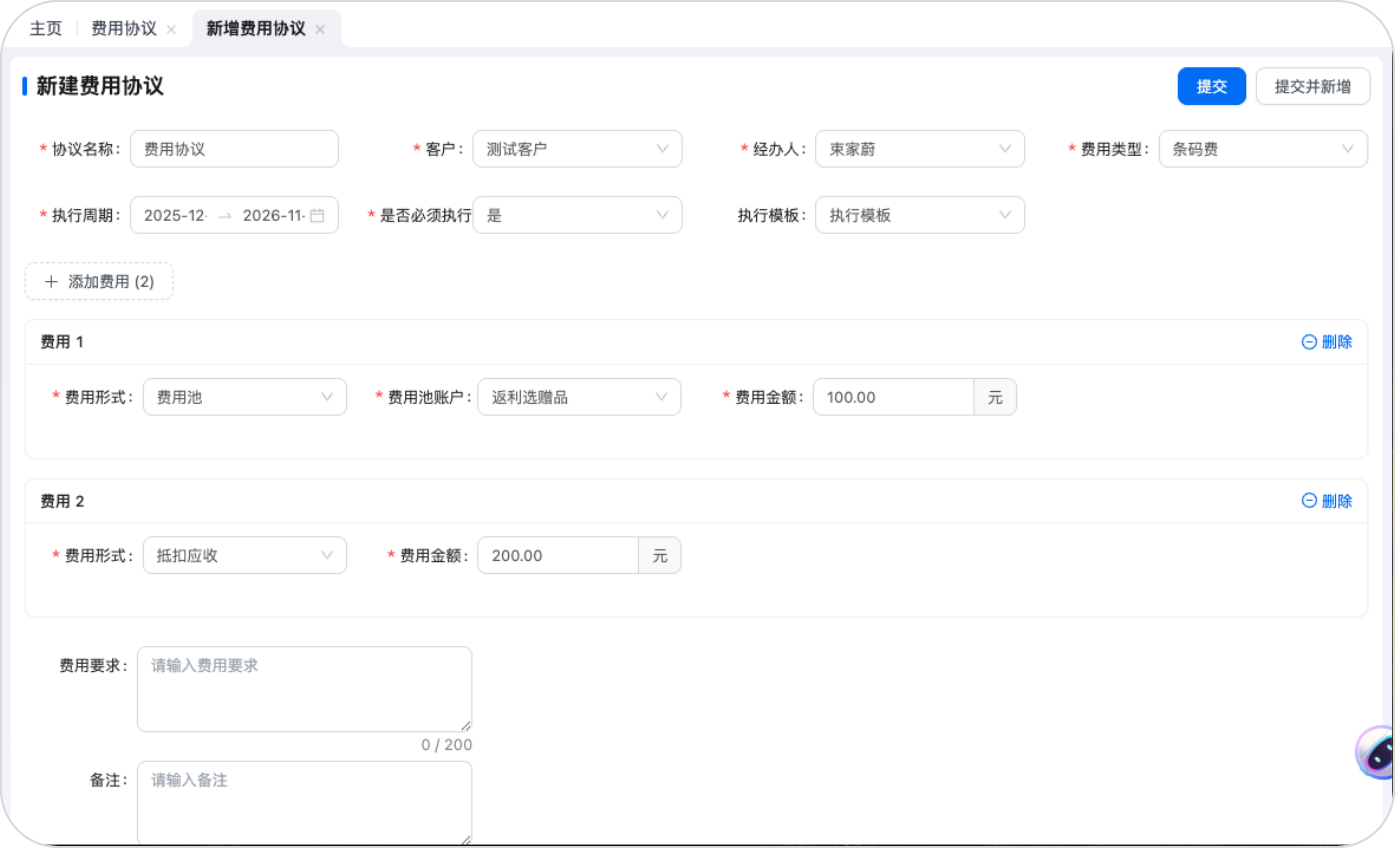Expand the 执行模板 dropdown
Viewport: 1395px width, 848px height.
[920, 215]
